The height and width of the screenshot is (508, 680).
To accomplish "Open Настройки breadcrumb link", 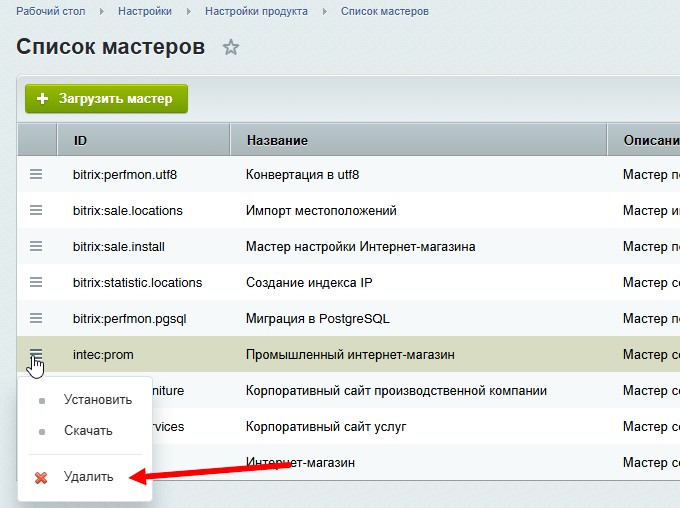I will 145,11.
